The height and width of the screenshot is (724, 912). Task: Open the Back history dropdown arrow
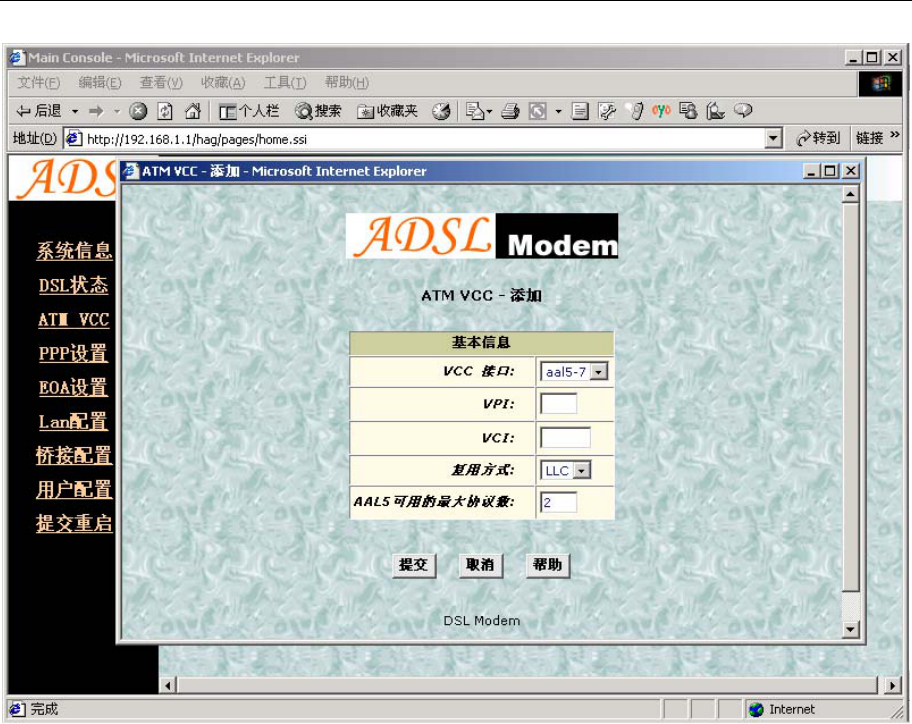coord(75,111)
